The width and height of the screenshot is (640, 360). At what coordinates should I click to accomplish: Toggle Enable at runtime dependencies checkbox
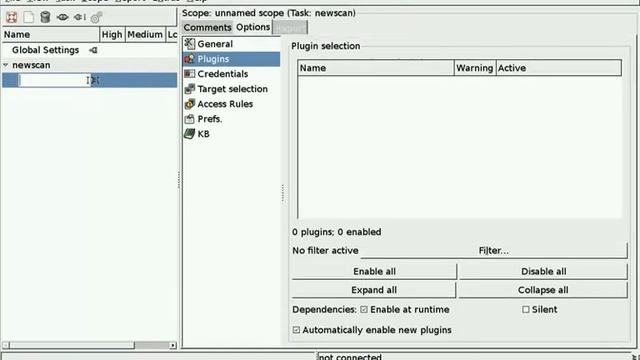coord(364,310)
